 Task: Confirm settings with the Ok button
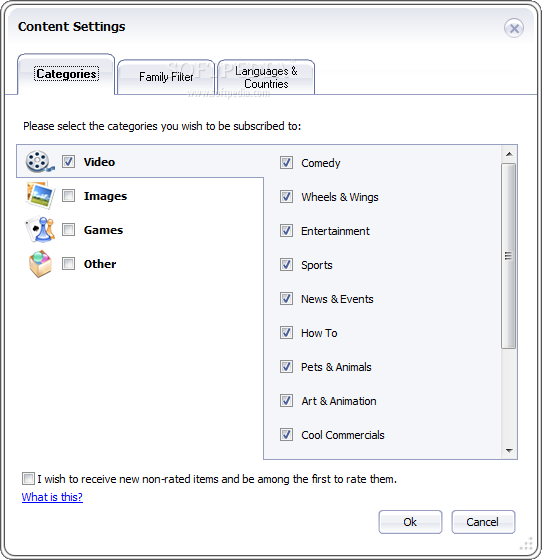(x=410, y=522)
